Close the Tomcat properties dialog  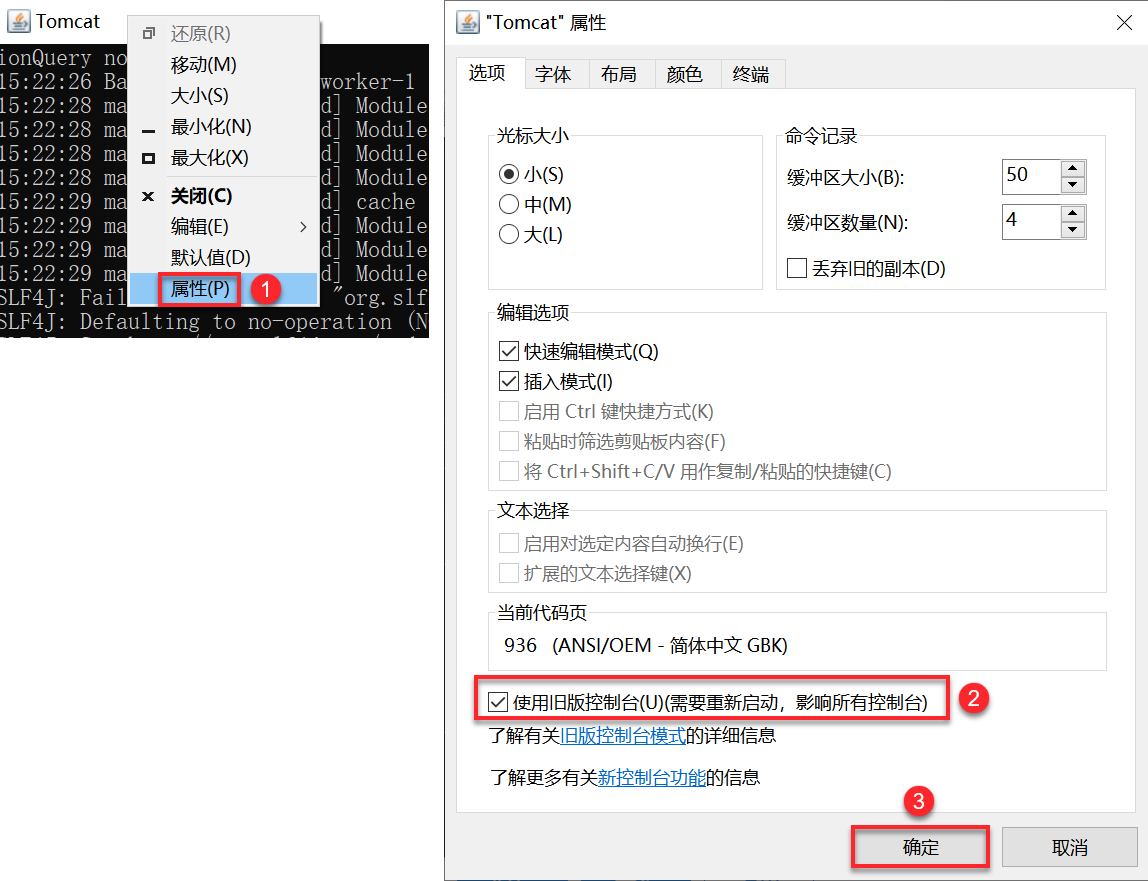point(1125,23)
